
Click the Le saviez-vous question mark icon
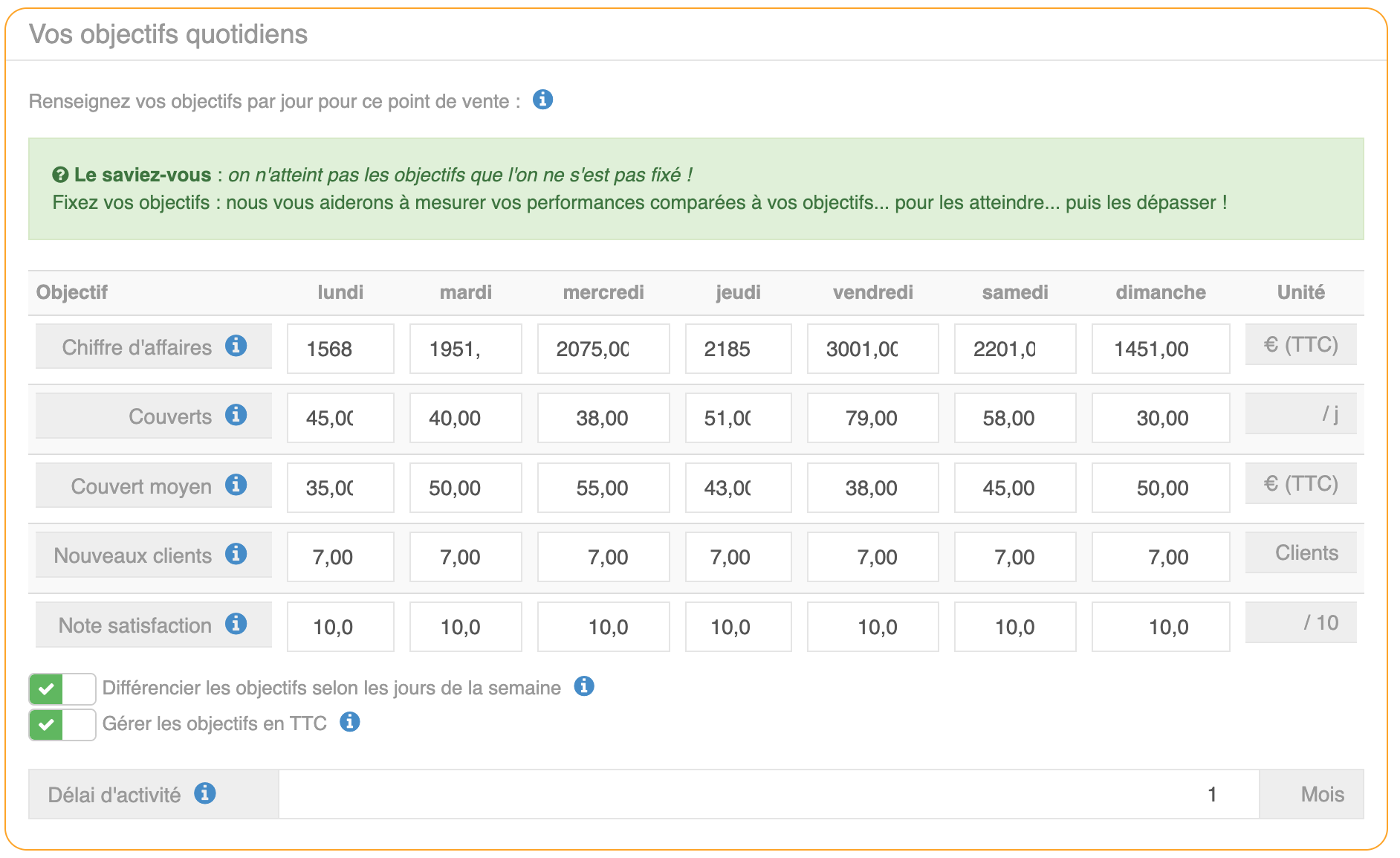(x=60, y=175)
